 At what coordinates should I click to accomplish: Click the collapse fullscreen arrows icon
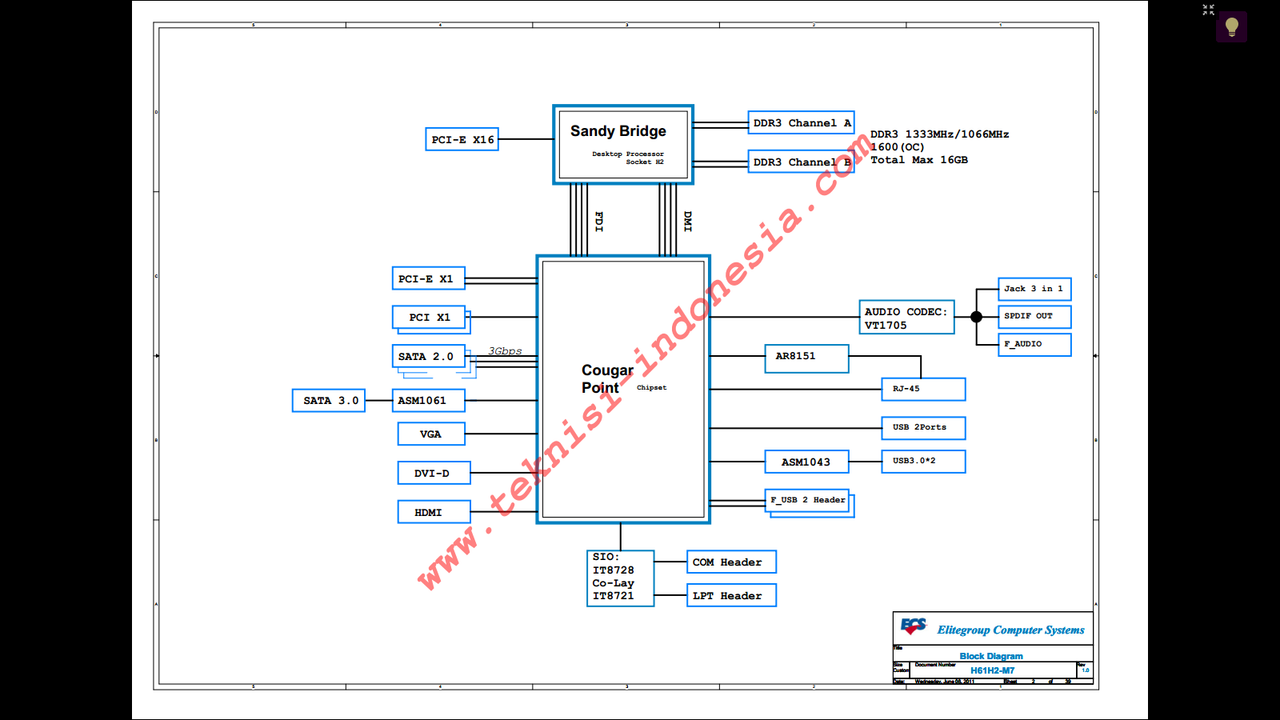point(1208,9)
